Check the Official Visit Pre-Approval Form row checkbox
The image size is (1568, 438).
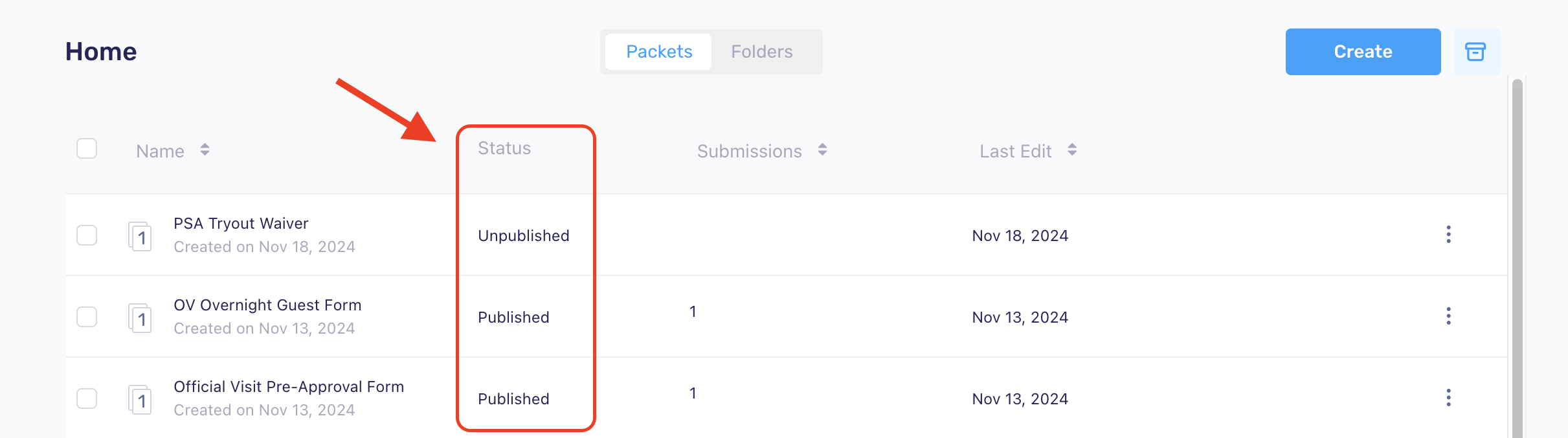pos(87,398)
